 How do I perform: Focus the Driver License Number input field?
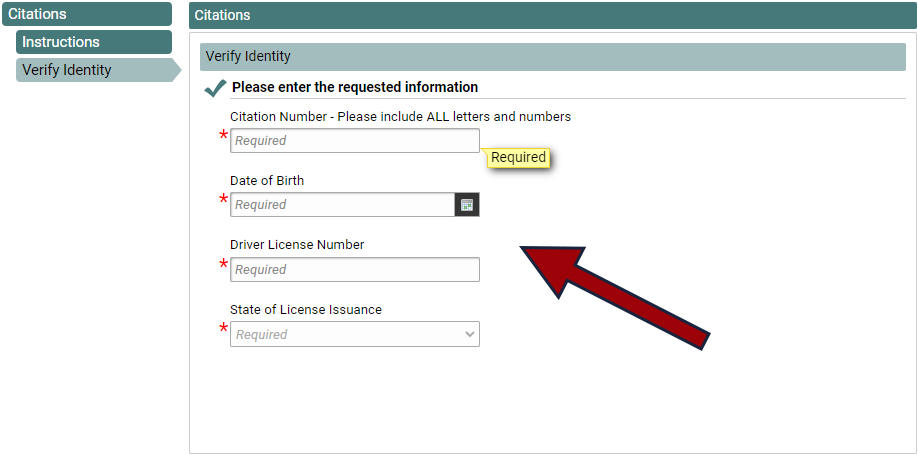click(x=355, y=269)
